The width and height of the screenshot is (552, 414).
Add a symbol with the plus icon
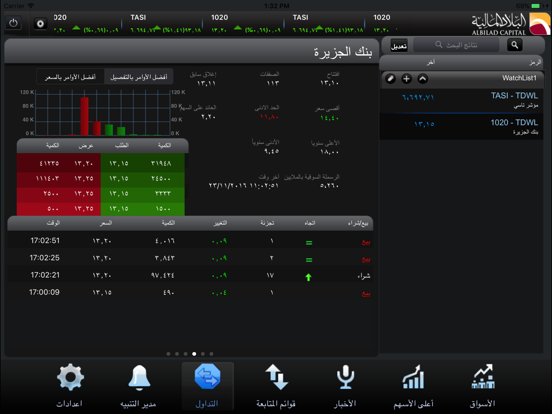406,79
